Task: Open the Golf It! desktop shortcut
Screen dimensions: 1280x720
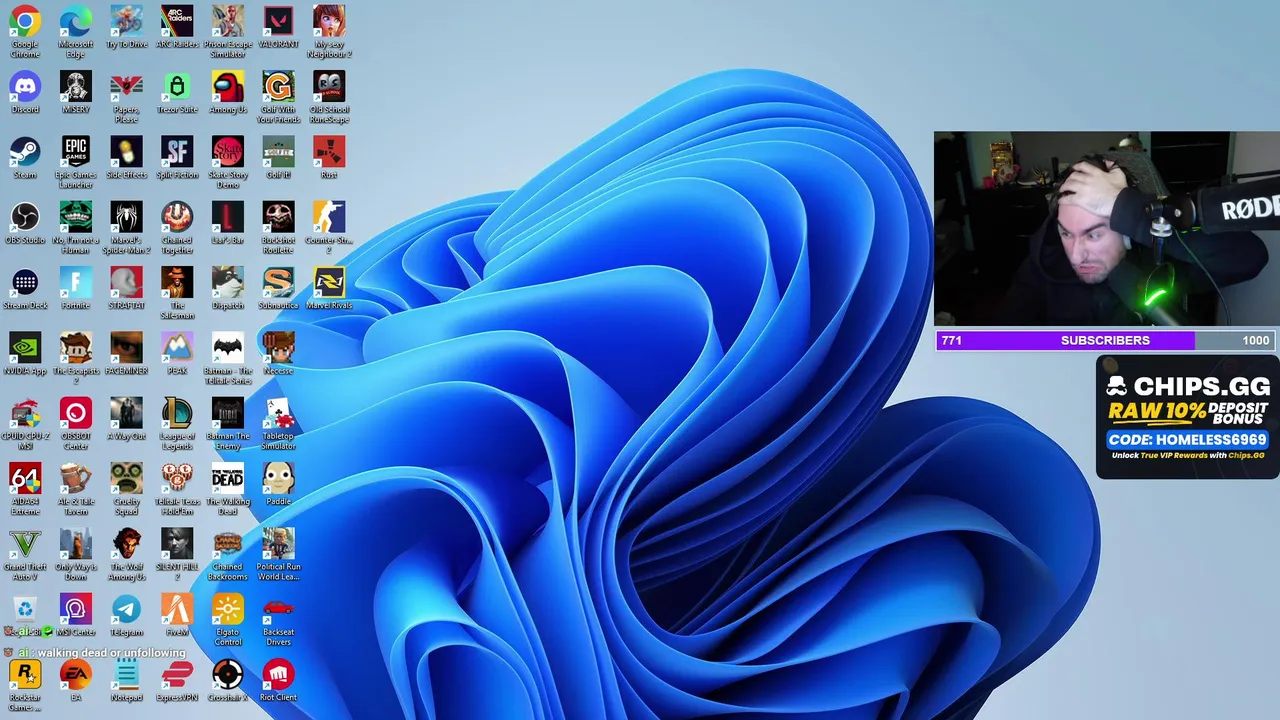Action: tap(278, 152)
